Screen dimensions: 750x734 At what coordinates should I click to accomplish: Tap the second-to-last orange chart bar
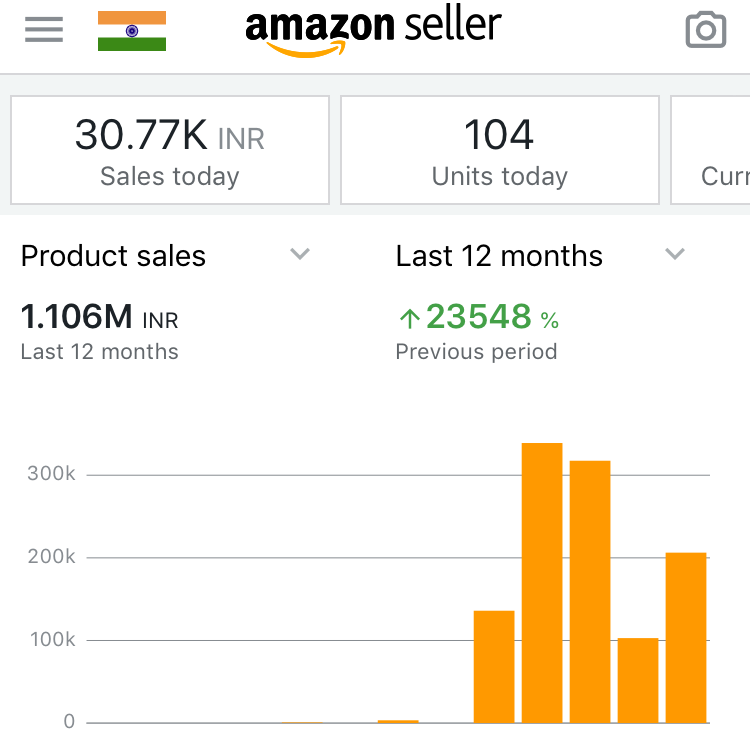click(x=638, y=680)
